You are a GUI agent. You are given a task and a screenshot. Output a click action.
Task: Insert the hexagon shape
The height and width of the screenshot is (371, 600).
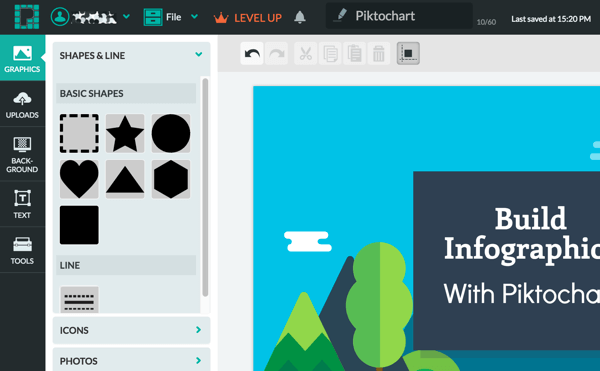171,179
